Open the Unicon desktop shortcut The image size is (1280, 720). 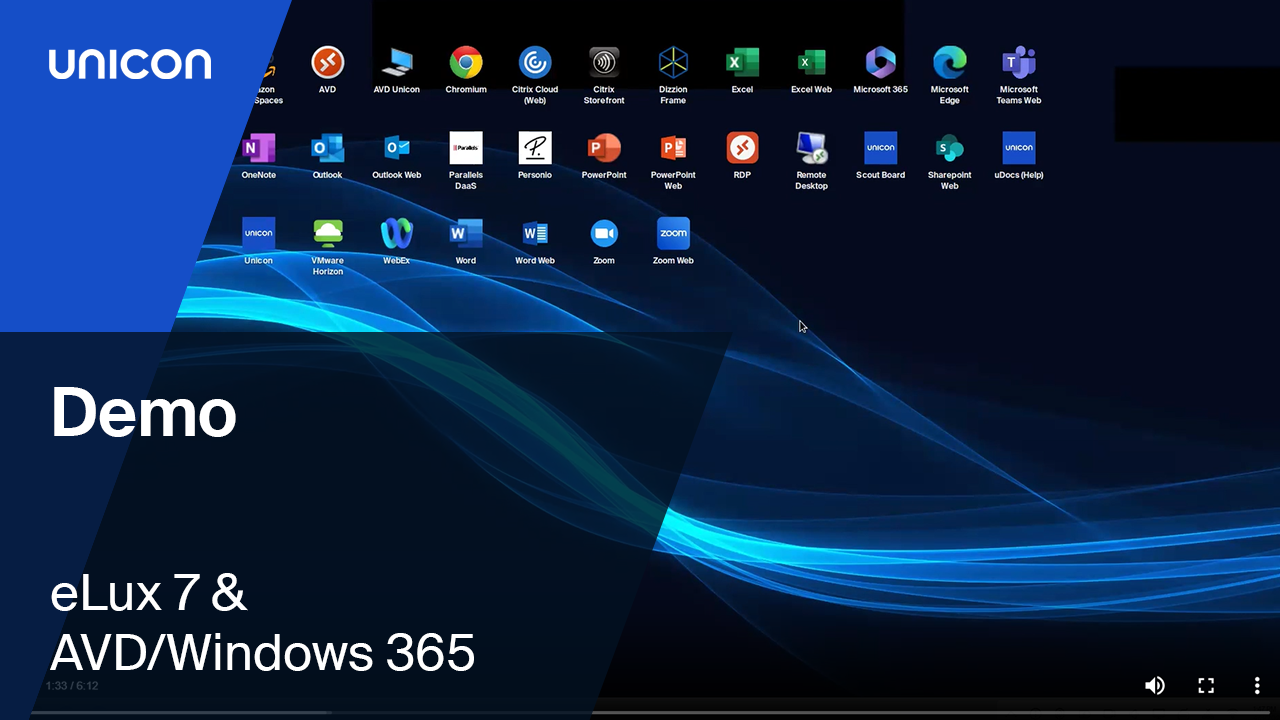258,234
